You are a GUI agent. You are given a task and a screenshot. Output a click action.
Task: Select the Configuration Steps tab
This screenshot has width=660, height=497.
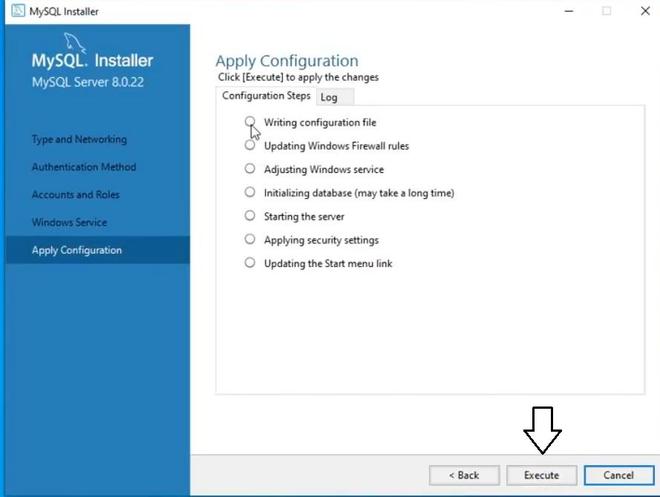266,96
